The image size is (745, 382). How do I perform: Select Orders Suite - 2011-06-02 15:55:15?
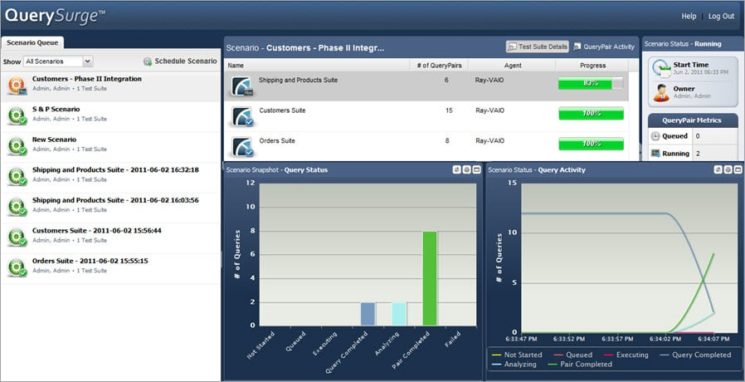coord(90,261)
